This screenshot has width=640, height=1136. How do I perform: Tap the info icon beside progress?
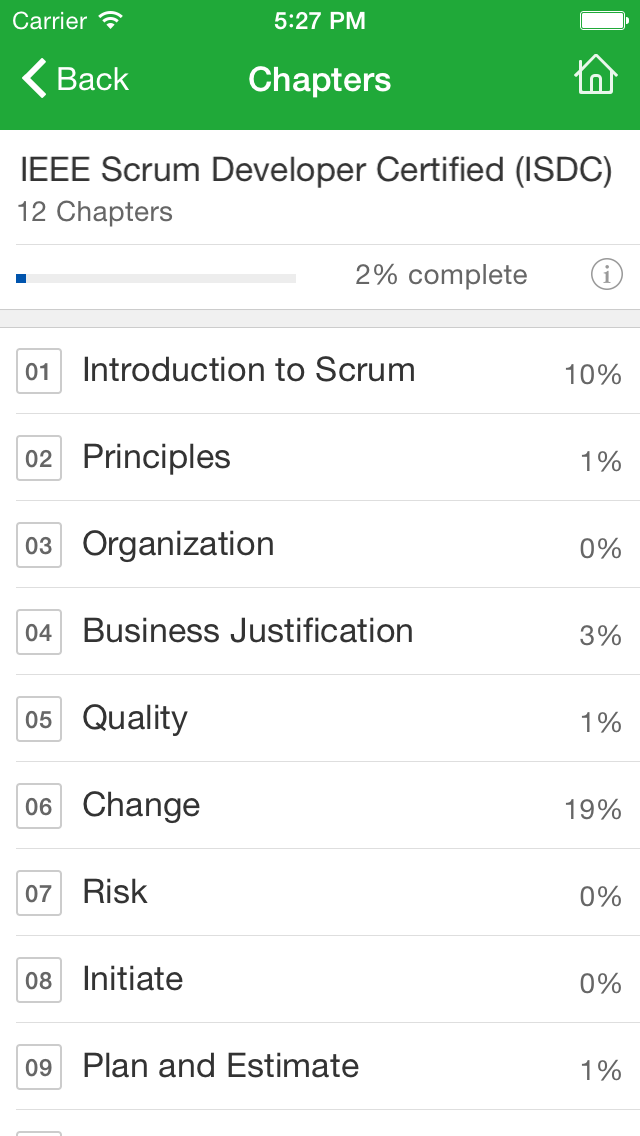[x=606, y=274]
